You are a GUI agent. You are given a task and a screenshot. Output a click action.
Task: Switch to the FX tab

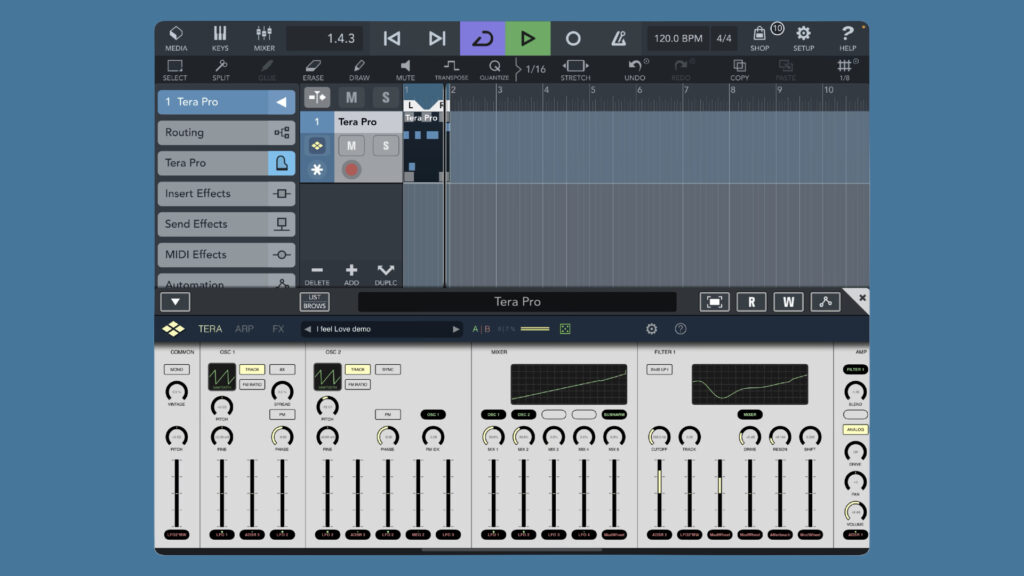point(278,329)
